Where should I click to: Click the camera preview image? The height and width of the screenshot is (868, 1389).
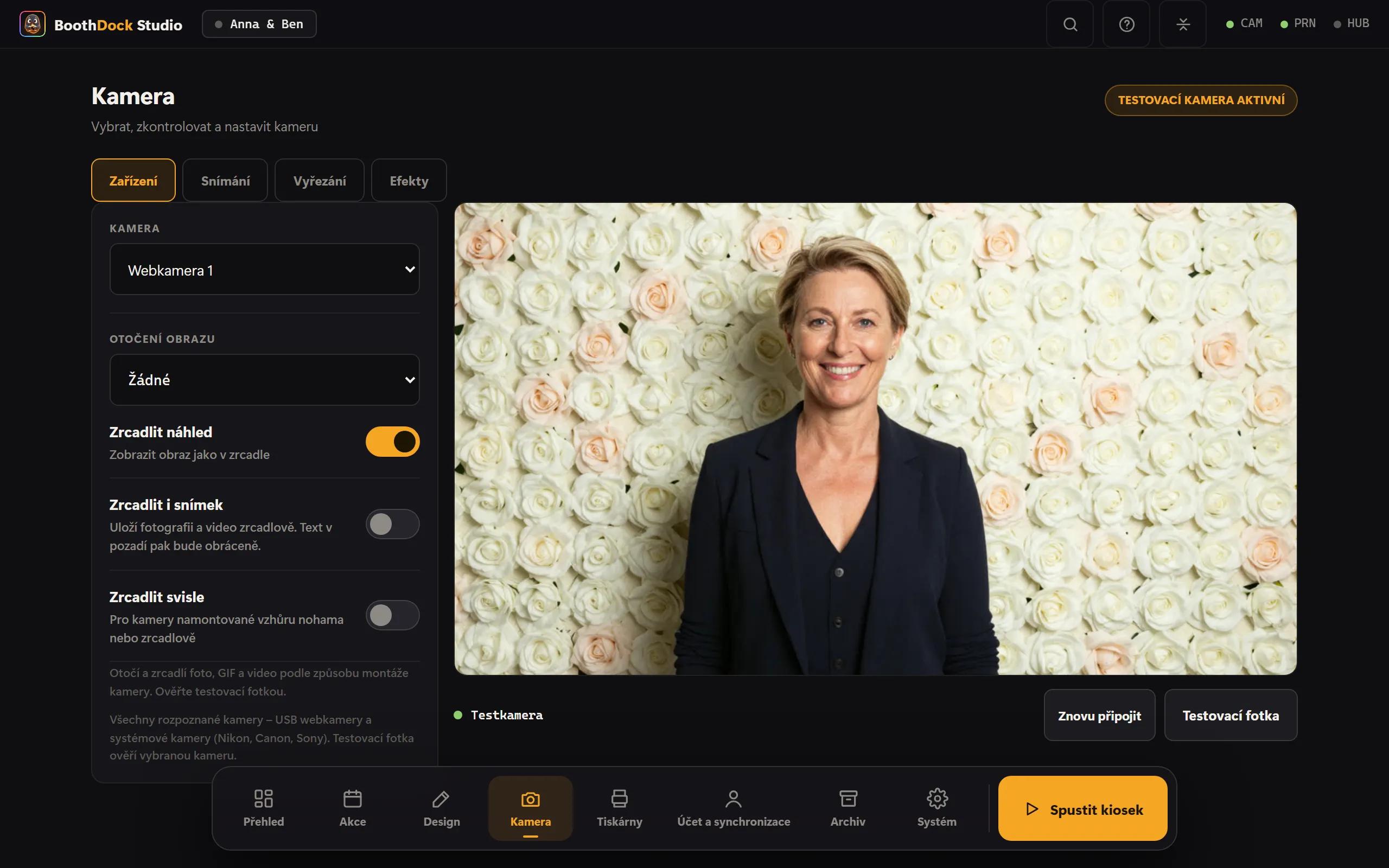[x=875, y=438]
